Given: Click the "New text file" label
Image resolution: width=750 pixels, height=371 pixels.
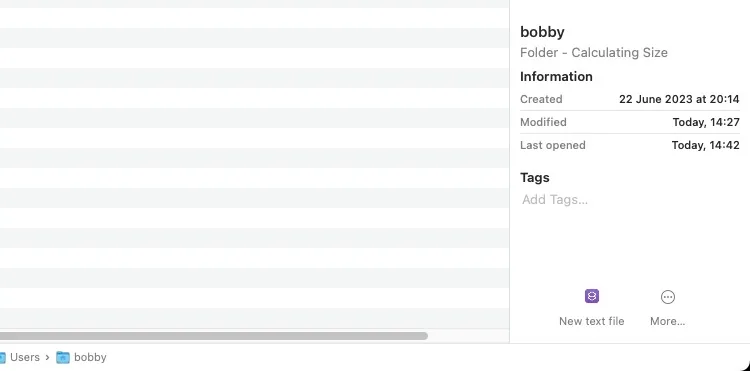Looking at the screenshot, I should [592, 321].
